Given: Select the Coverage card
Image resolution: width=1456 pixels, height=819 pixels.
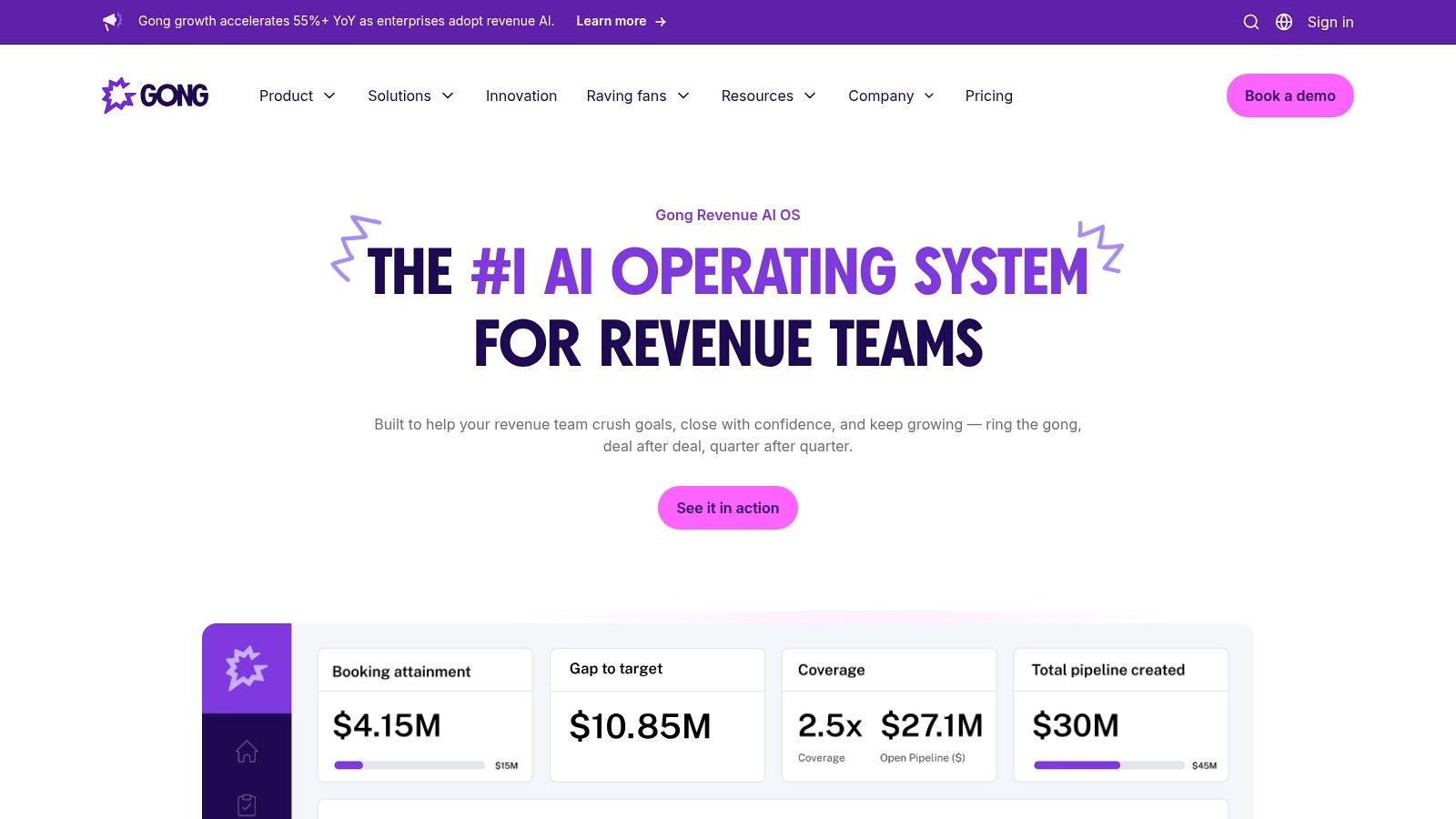Looking at the screenshot, I should 889,715.
